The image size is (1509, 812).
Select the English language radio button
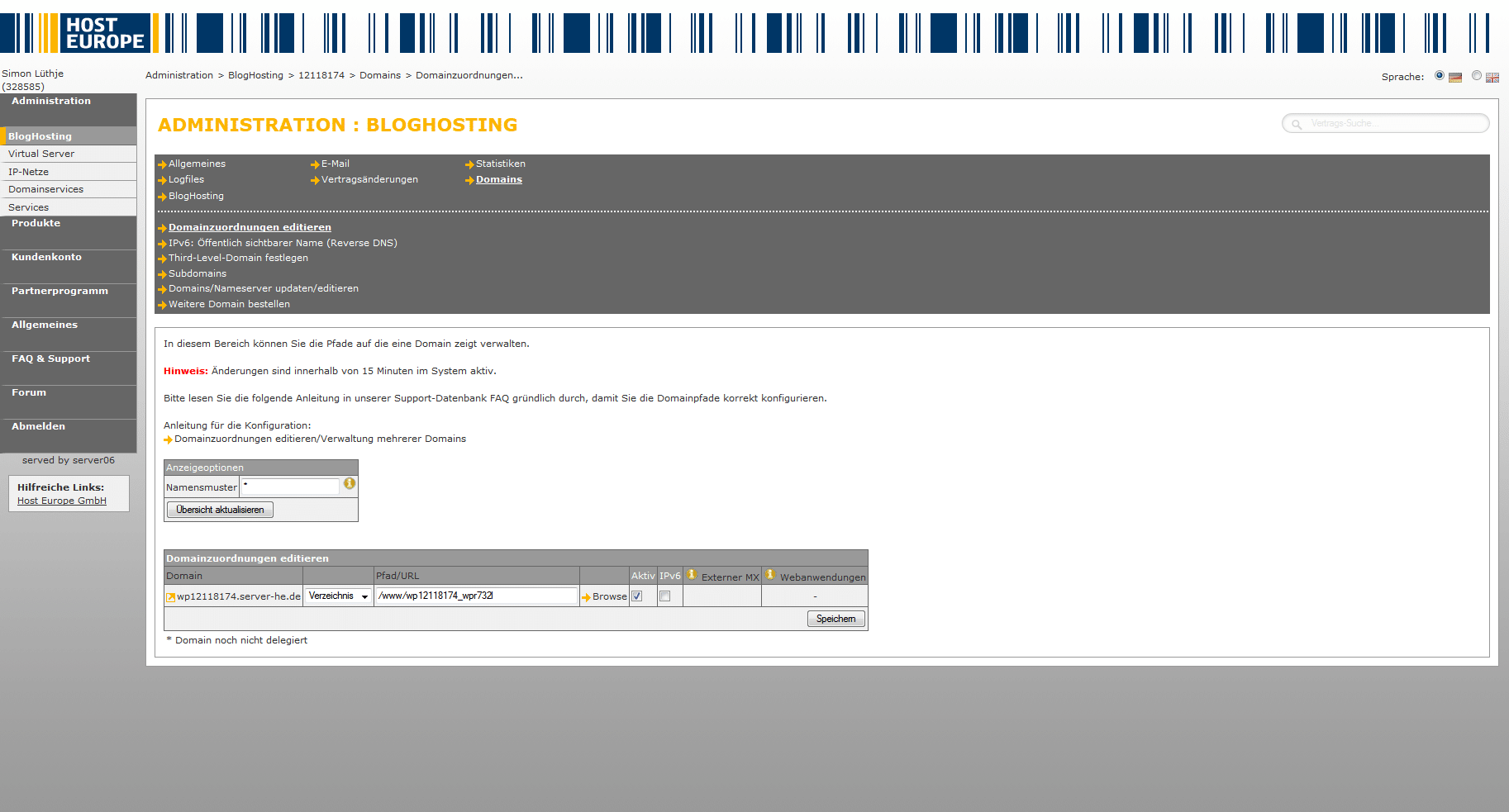1477,76
